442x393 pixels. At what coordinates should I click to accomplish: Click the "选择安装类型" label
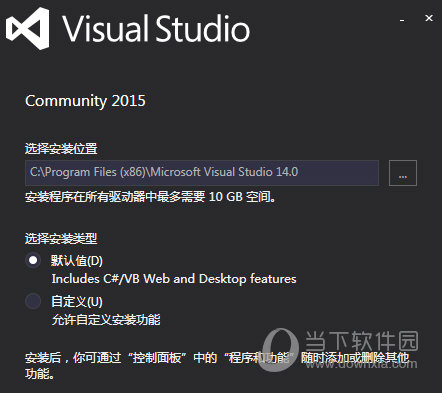pos(61,239)
